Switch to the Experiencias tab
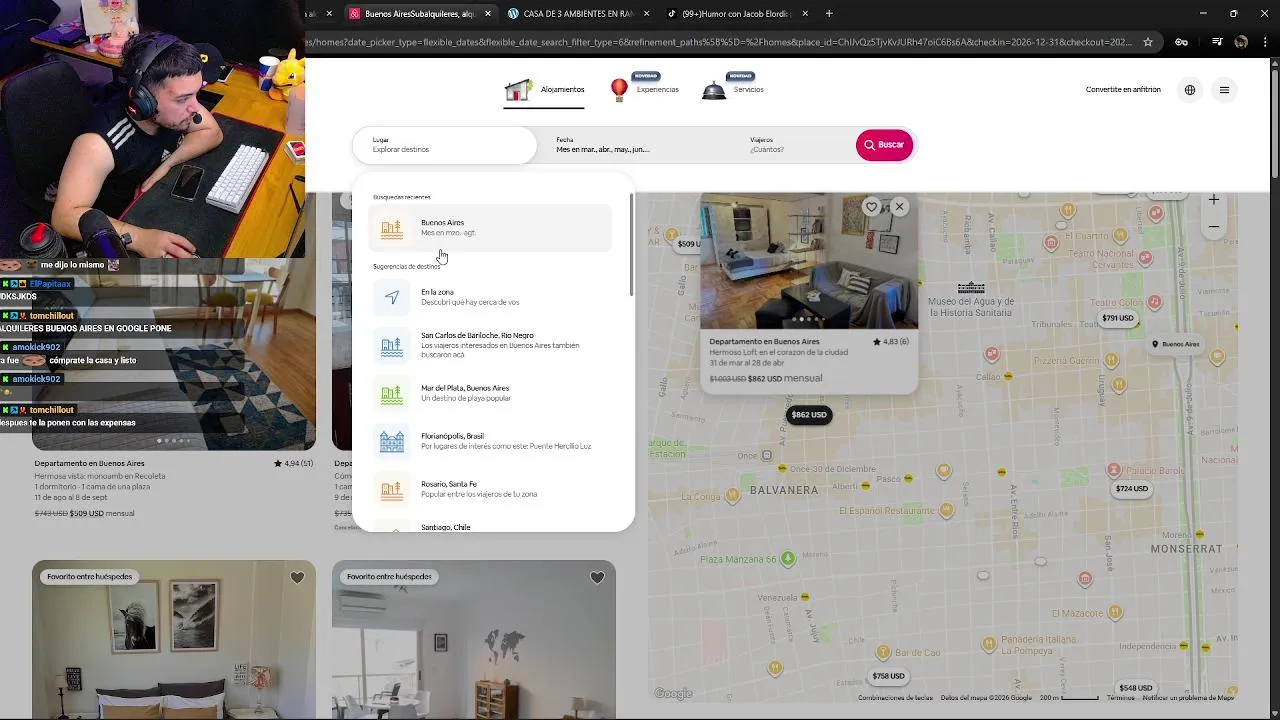1280x720 pixels. point(644,90)
